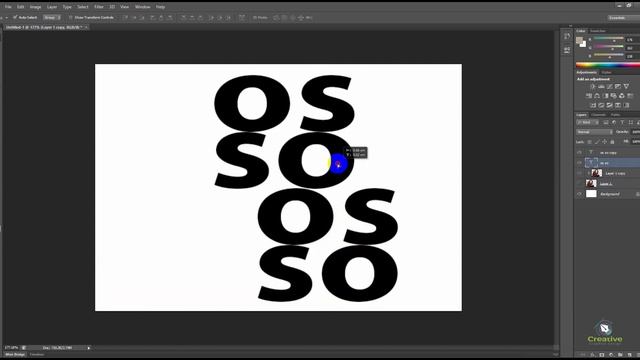Open the Image menu
The width and height of the screenshot is (640, 360).
(x=36, y=7)
